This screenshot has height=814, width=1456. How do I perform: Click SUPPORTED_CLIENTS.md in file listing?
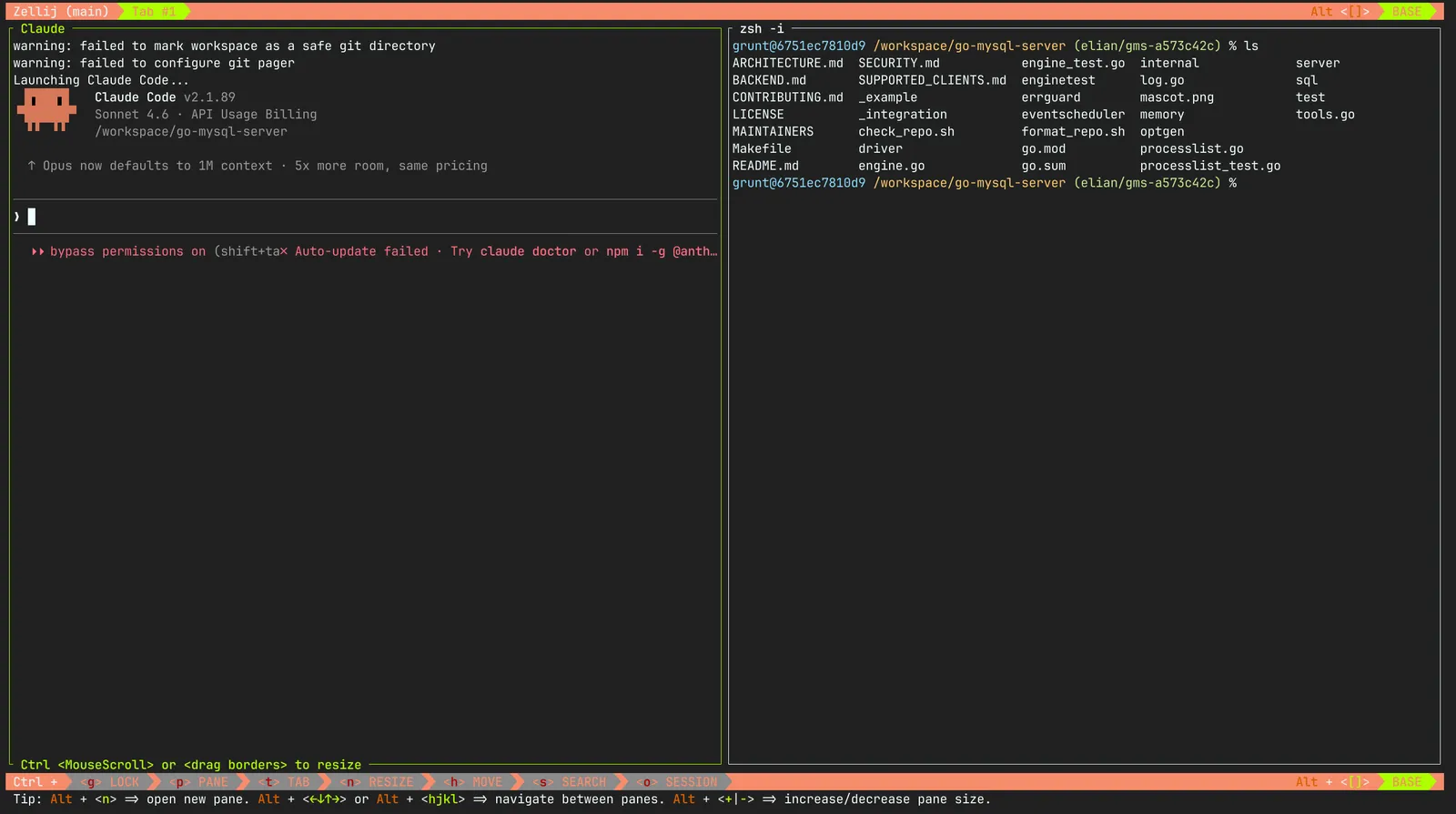tap(933, 80)
